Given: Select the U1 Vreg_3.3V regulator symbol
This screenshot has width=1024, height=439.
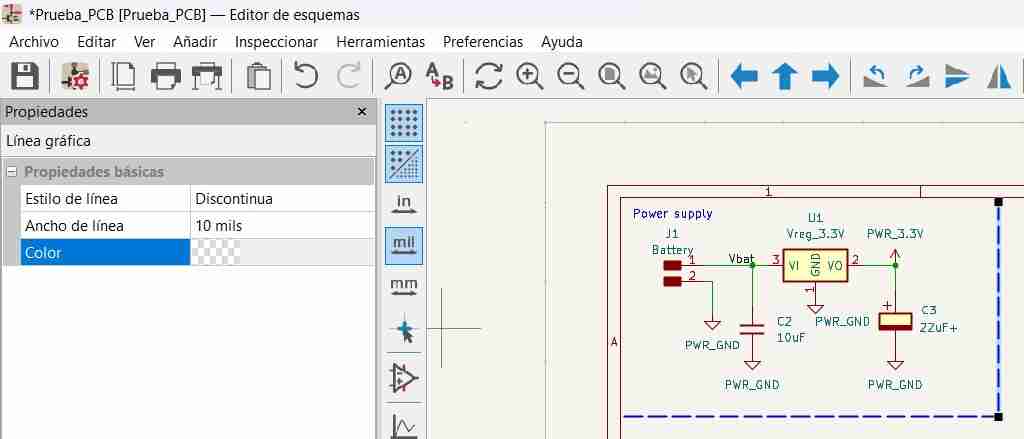Looking at the screenshot, I should click(815, 265).
